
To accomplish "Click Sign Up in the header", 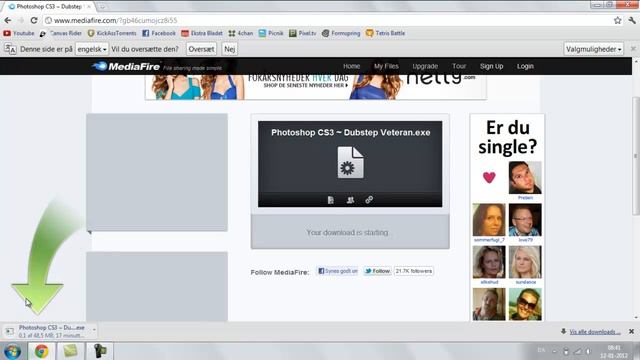I will (x=491, y=66).
